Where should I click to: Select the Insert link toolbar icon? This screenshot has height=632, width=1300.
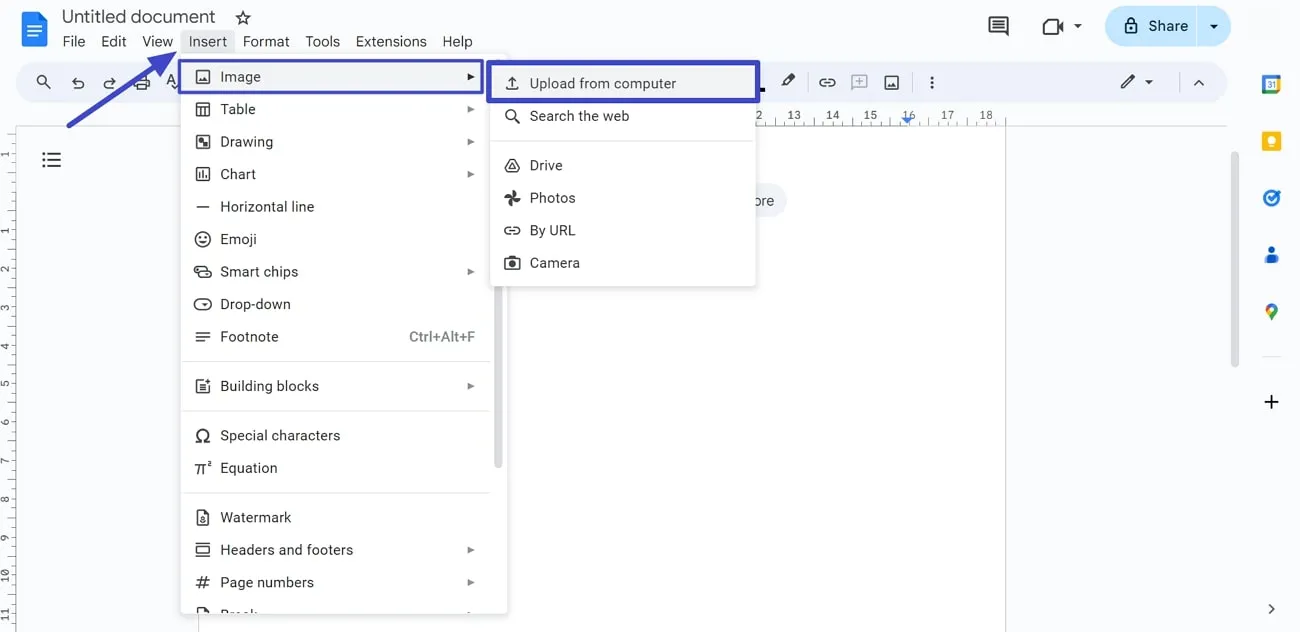827,82
